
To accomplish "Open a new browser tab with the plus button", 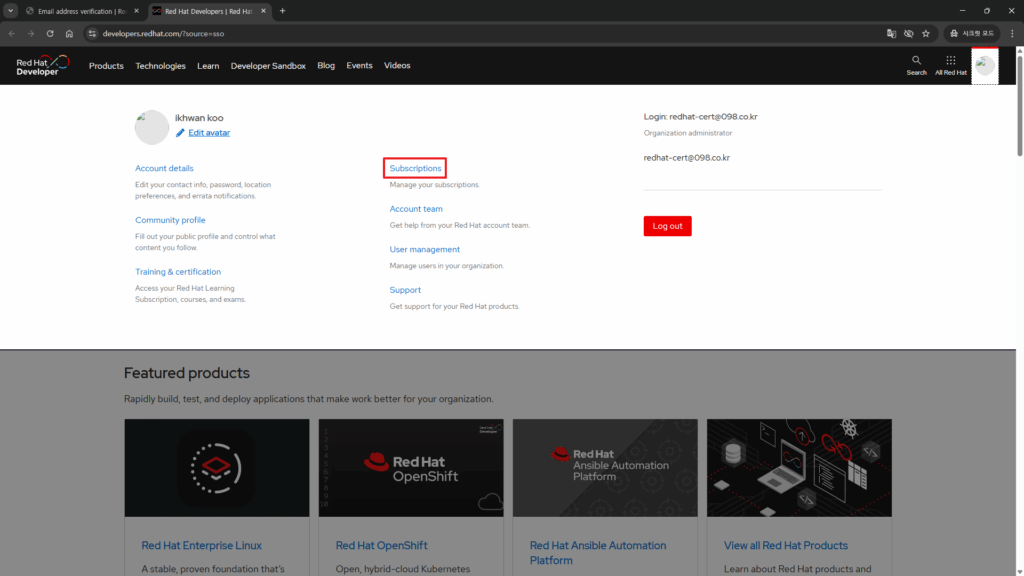I will [282, 11].
